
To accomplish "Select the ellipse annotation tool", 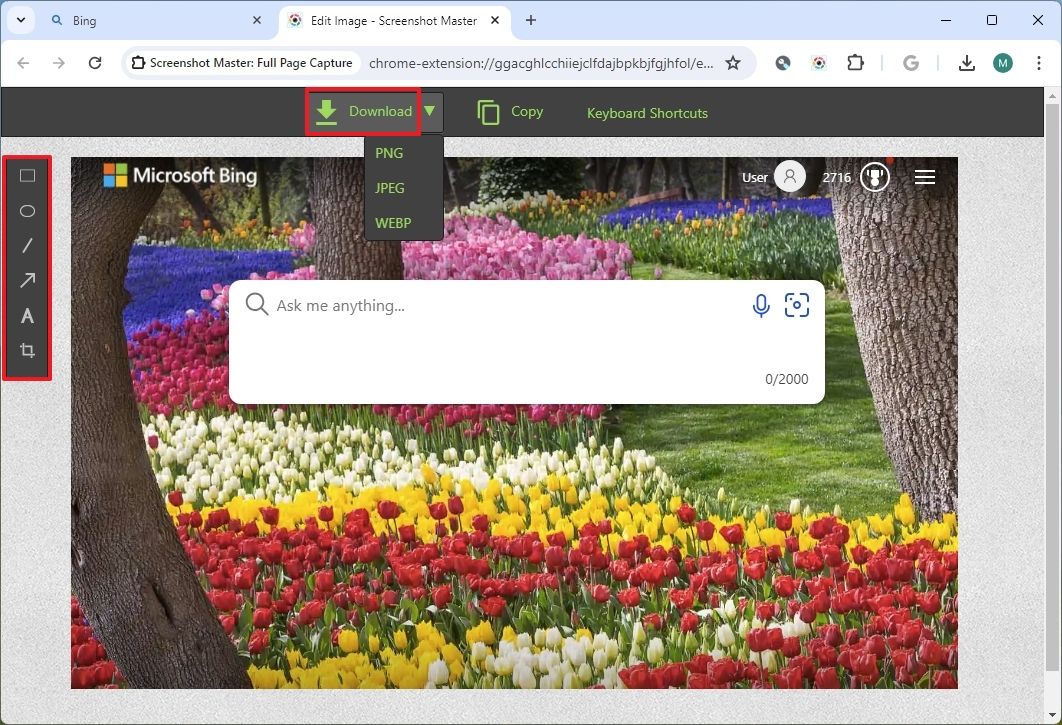I will tap(27, 210).
